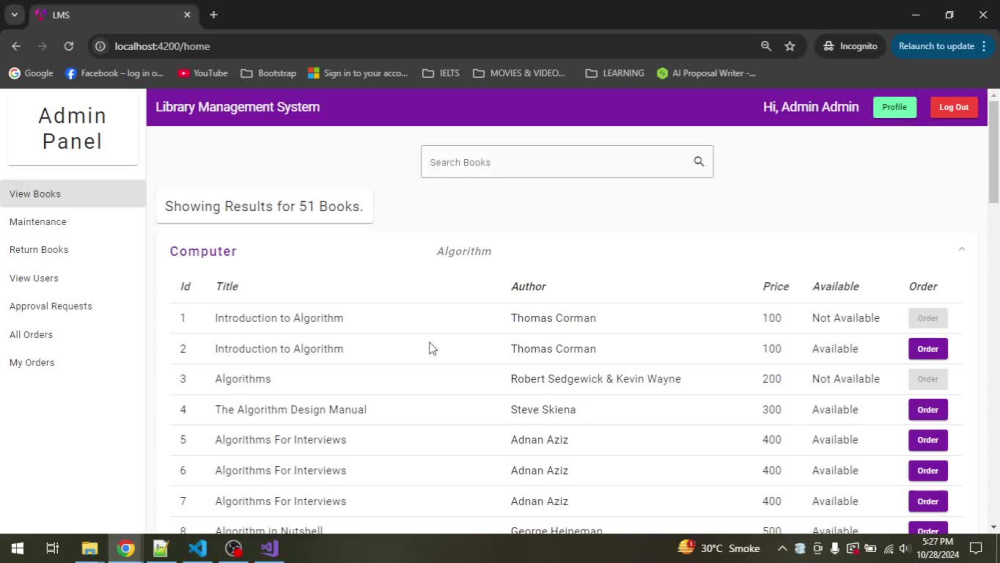This screenshot has height=563, width=1000.
Task: Order The Algorithm Design Manual
Action: [927, 409]
